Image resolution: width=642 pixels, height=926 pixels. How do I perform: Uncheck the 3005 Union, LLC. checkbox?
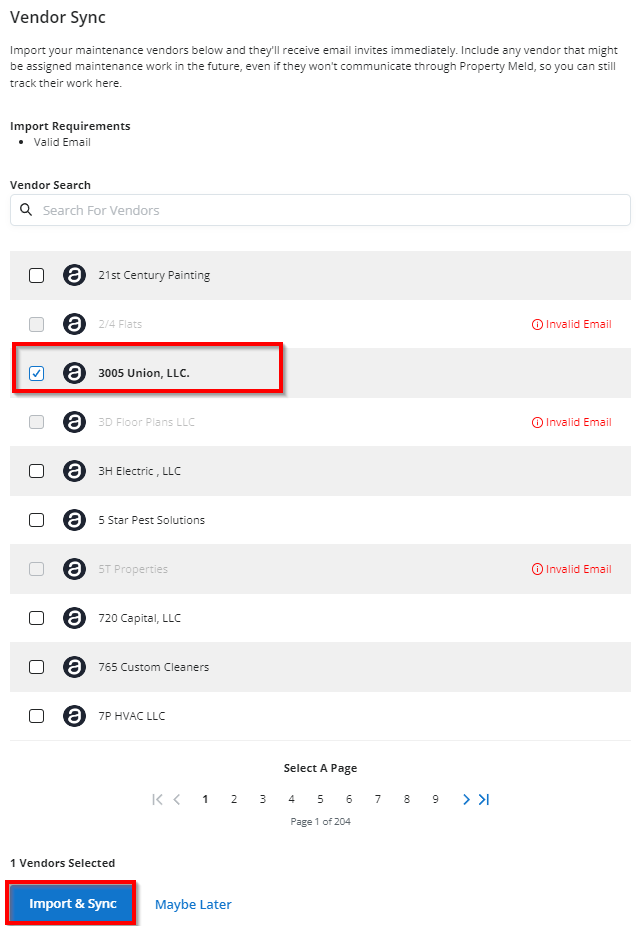(37, 373)
